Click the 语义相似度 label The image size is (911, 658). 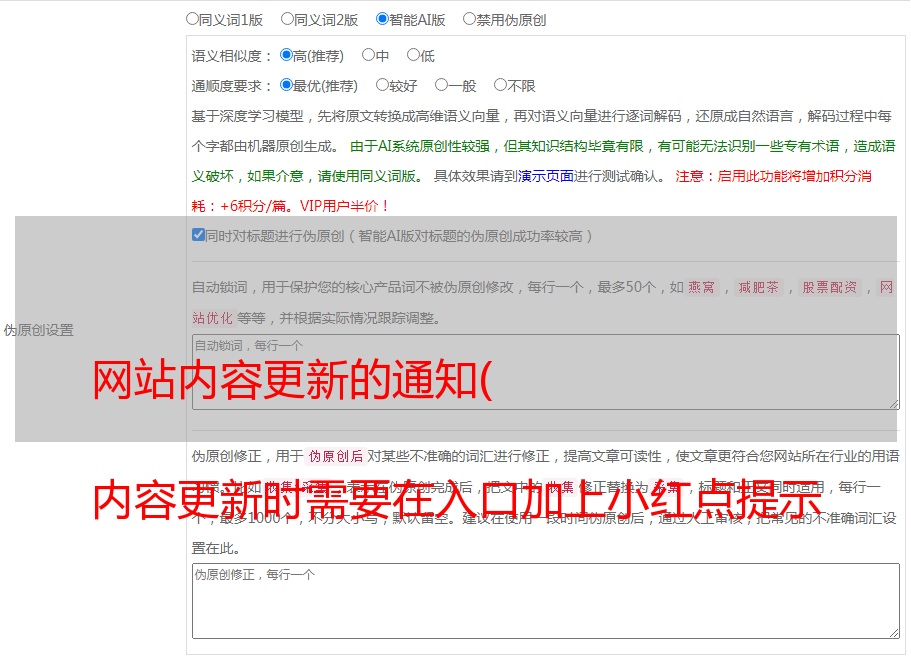point(231,56)
